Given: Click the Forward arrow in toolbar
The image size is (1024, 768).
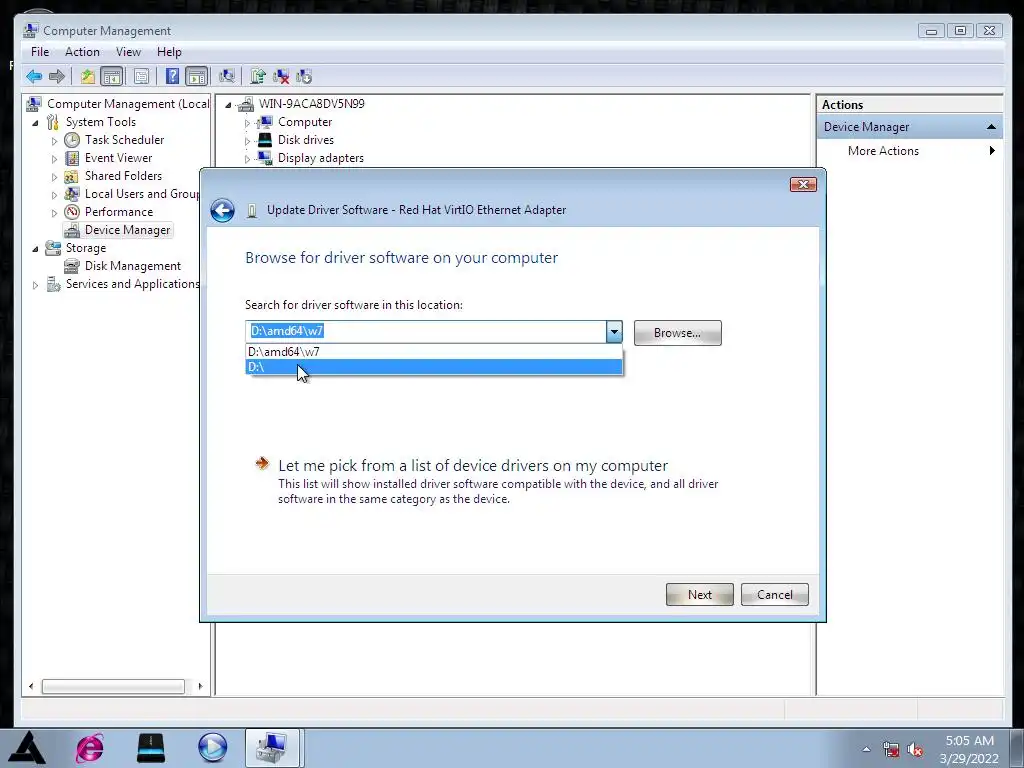Looking at the screenshot, I should tap(57, 76).
